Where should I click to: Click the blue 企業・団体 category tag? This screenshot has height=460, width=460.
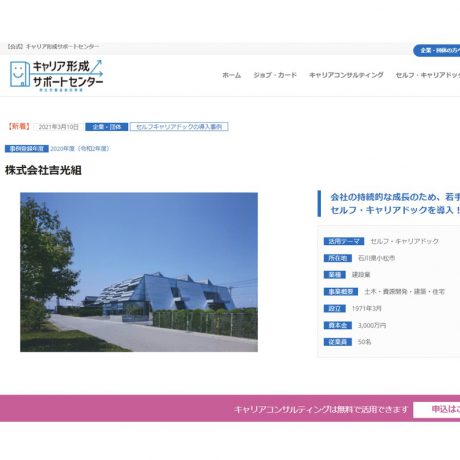point(107,127)
